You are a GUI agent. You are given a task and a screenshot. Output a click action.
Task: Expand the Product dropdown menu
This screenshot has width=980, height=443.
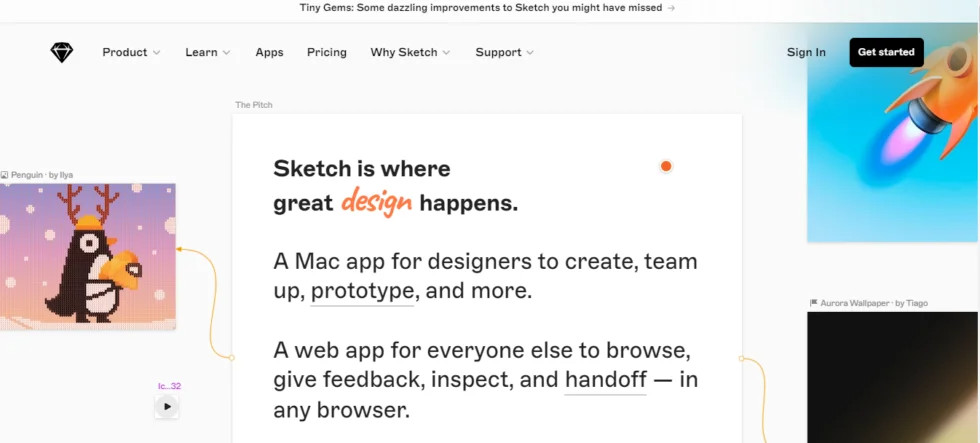(131, 52)
